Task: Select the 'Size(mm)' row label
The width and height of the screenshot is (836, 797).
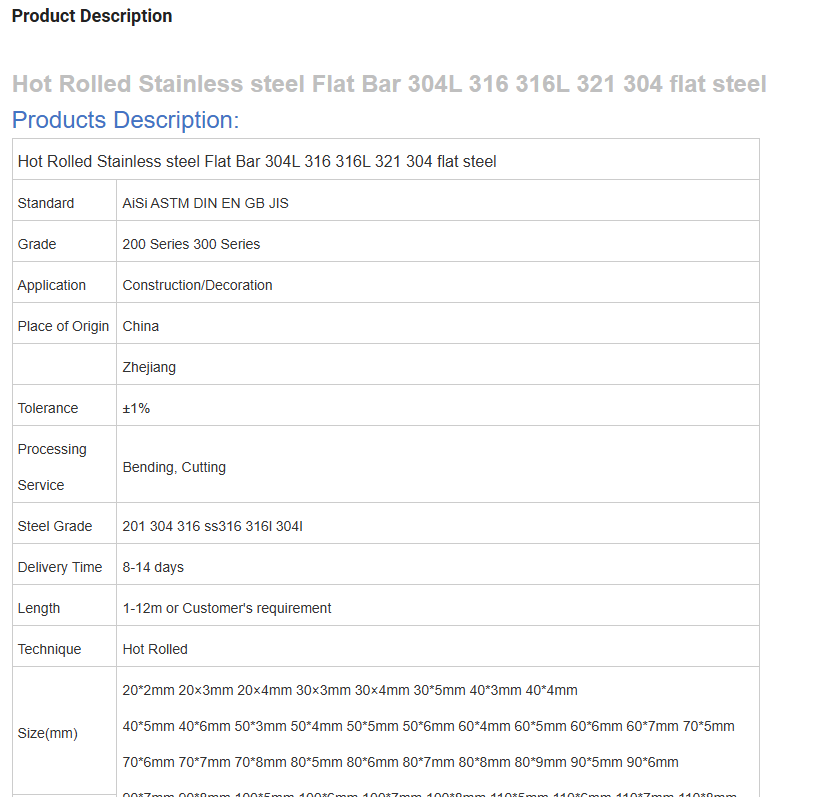Action: pos(47,733)
